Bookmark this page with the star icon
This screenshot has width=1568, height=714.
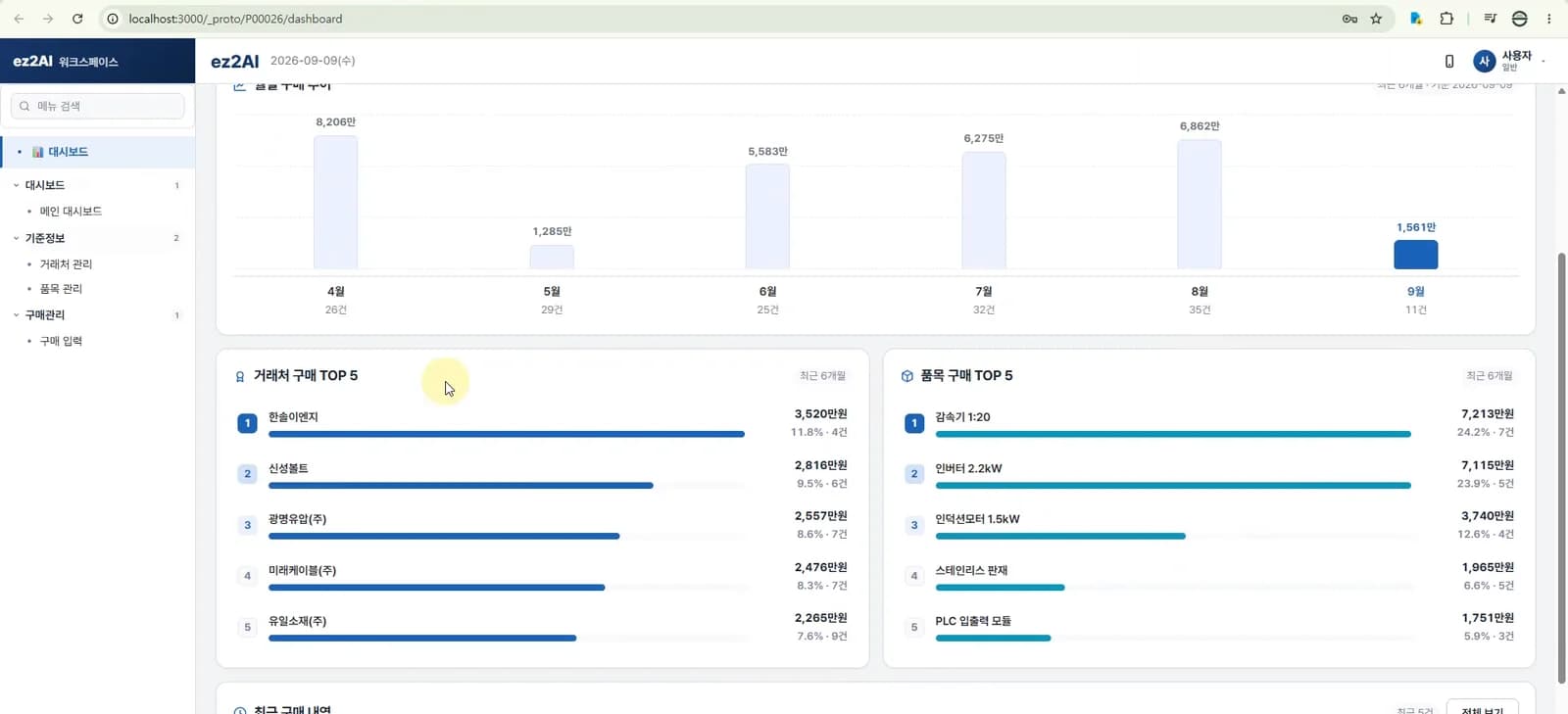(1376, 19)
